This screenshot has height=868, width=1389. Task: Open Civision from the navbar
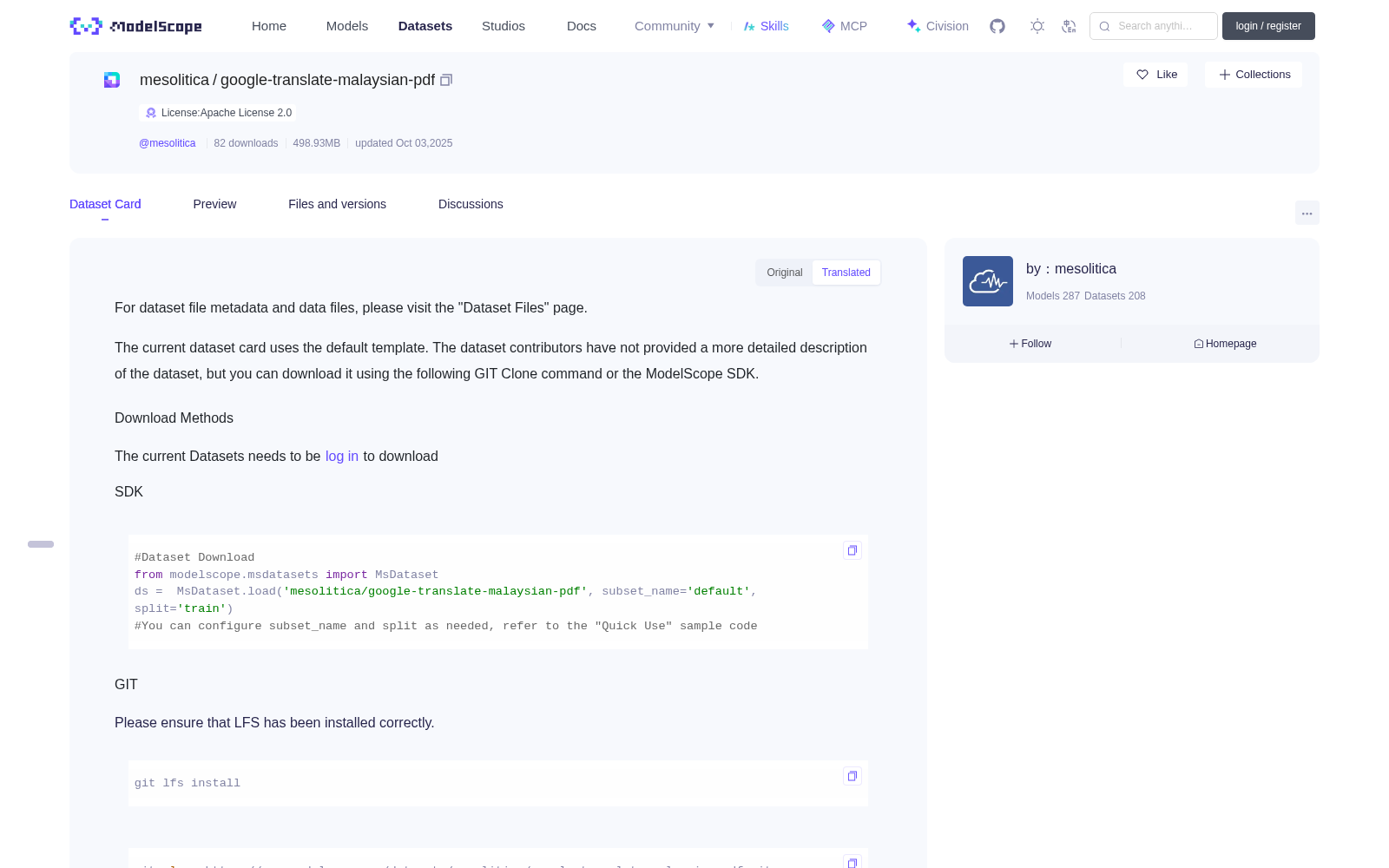click(x=938, y=26)
